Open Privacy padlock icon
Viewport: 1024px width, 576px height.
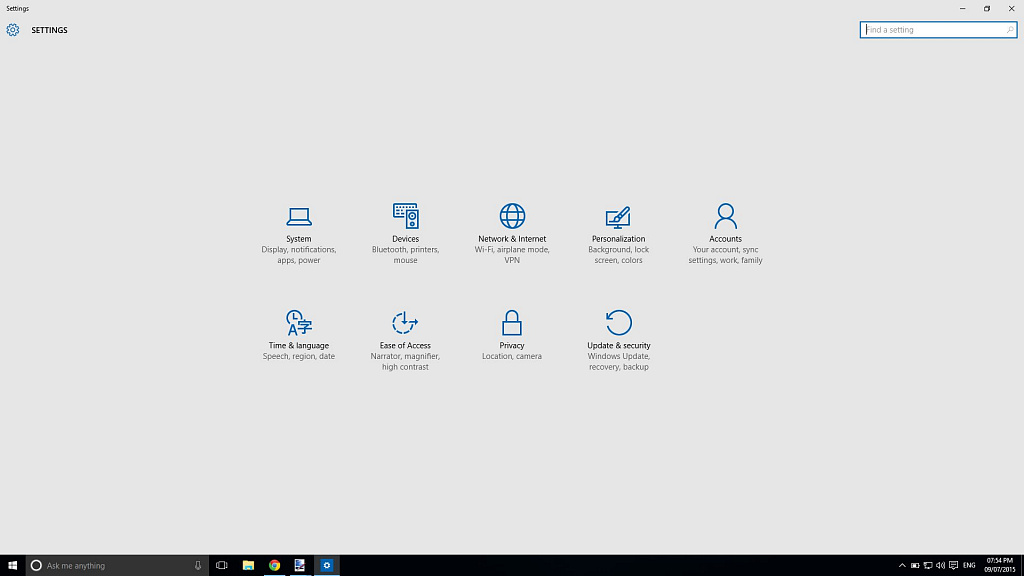point(511,323)
